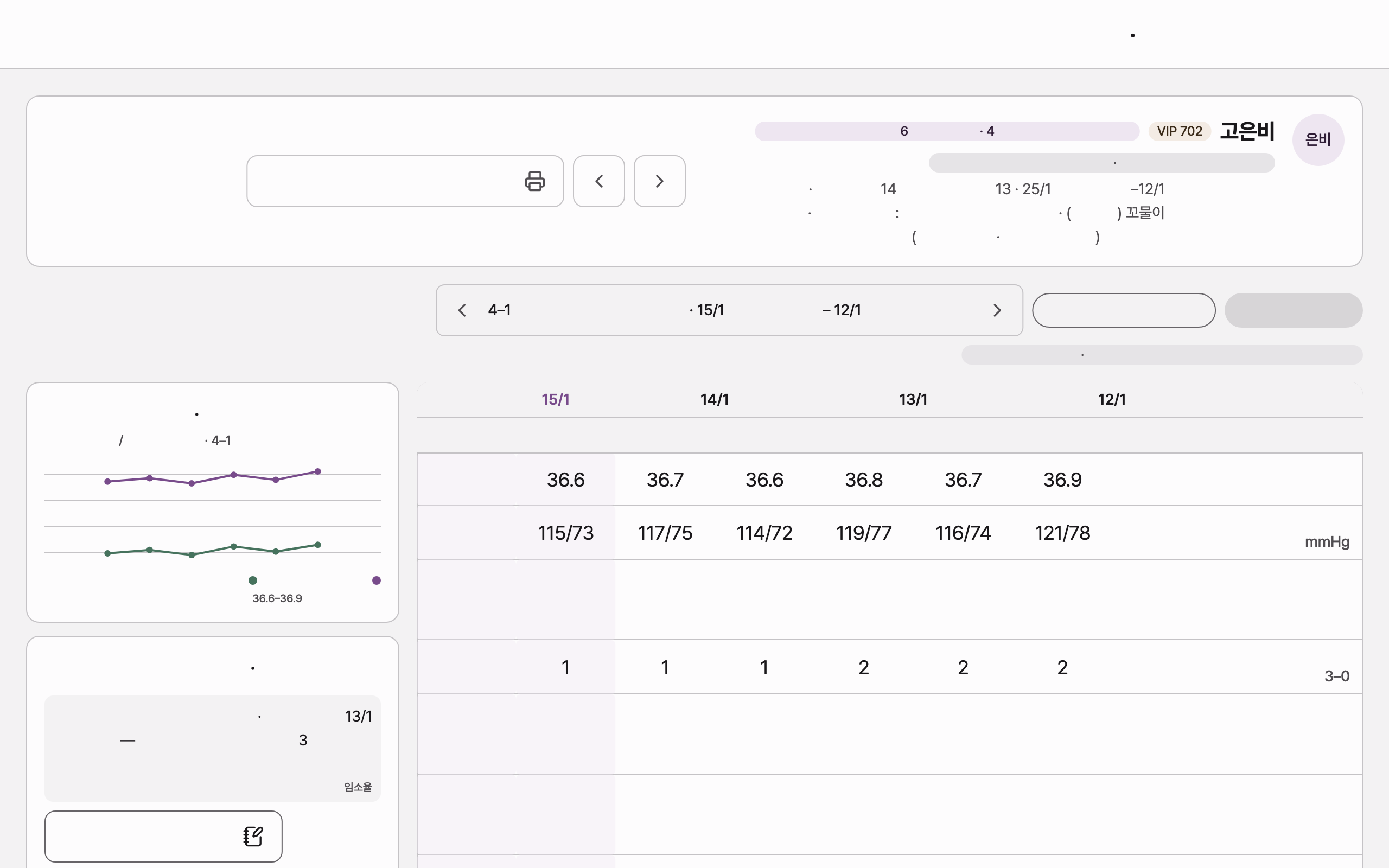Advance the date range with right chevron after 12/1
This screenshot has height=868, width=1389.
(x=997, y=310)
